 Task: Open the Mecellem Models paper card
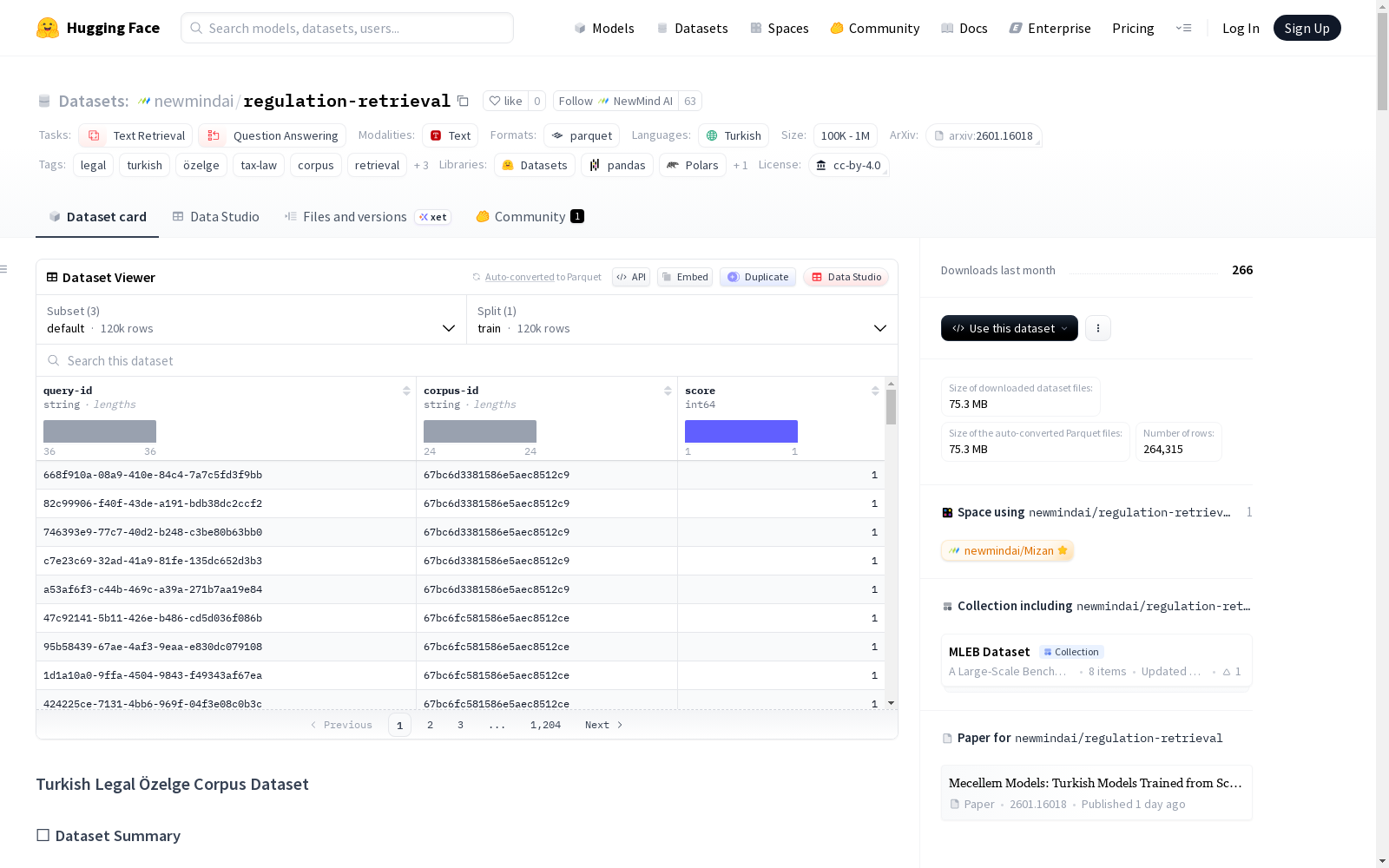(1096, 792)
